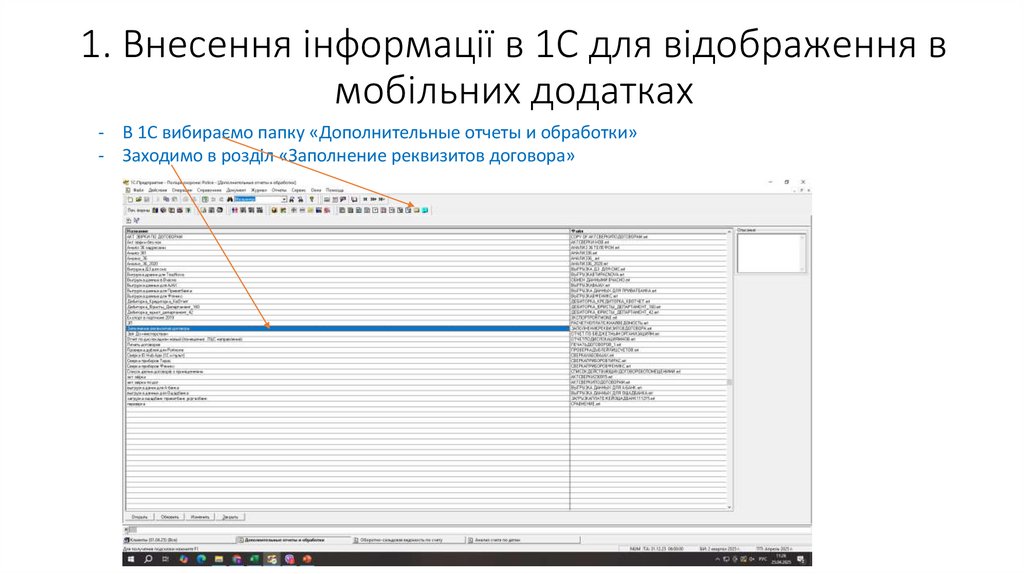Image resolution: width=1024 pixels, height=574 pixels.
Task: Open the Excel taskbar icon
Action: tap(255, 559)
